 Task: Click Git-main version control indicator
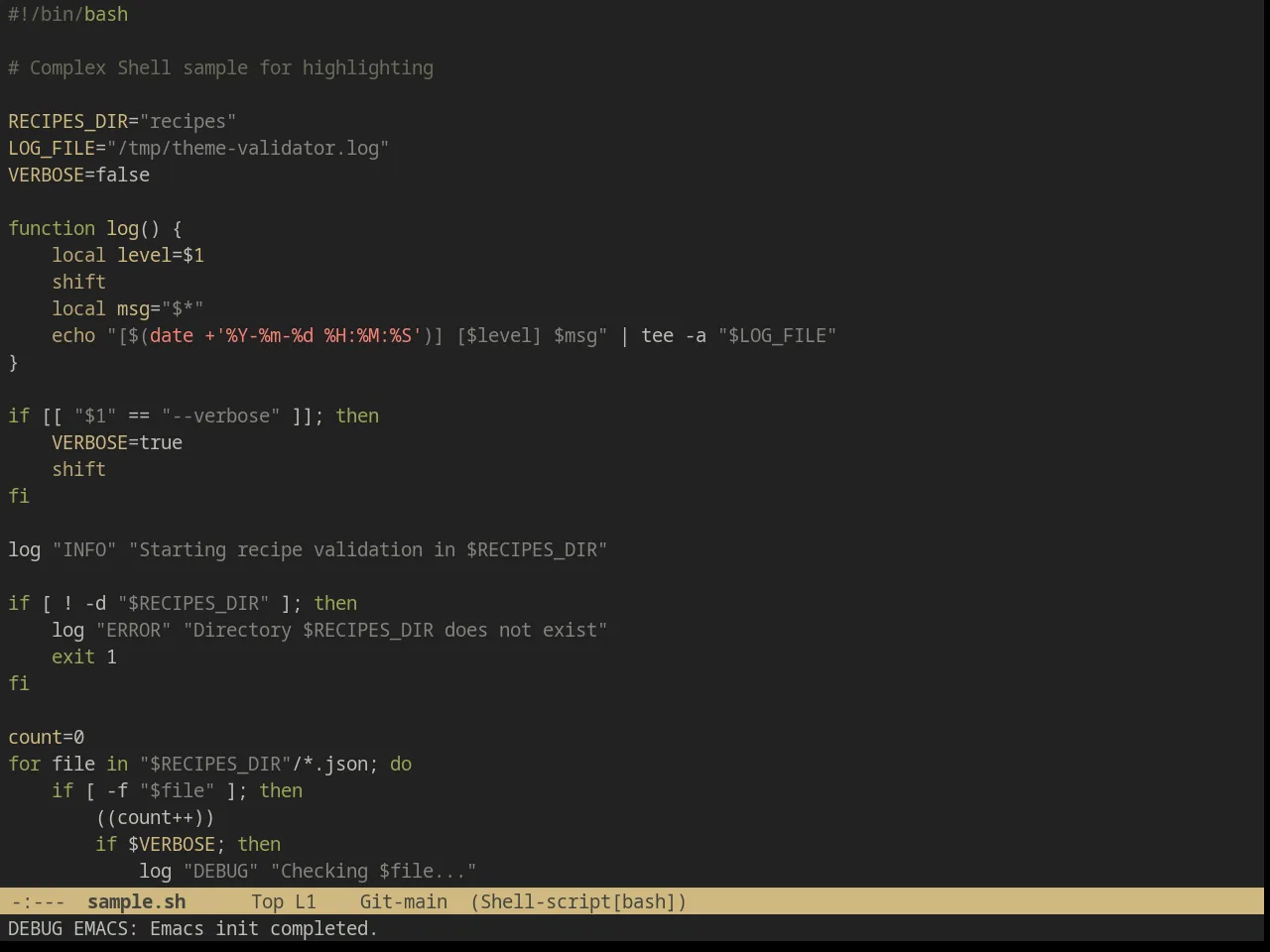(x=403, y=901)
